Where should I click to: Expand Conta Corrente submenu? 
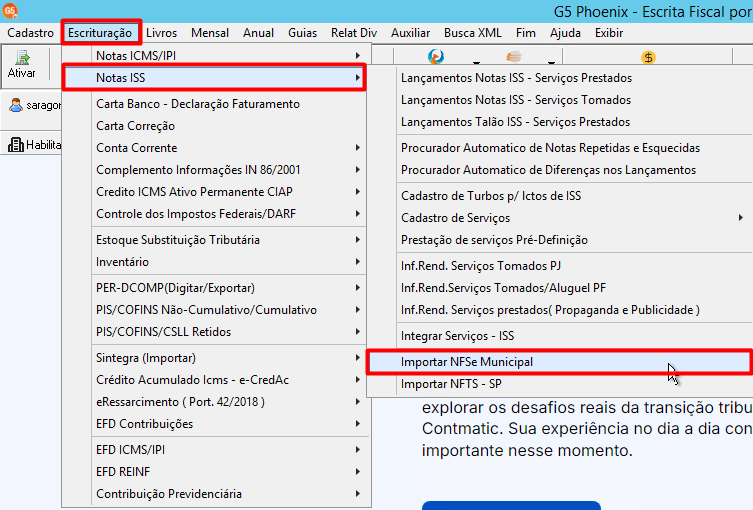pos(214,148)
